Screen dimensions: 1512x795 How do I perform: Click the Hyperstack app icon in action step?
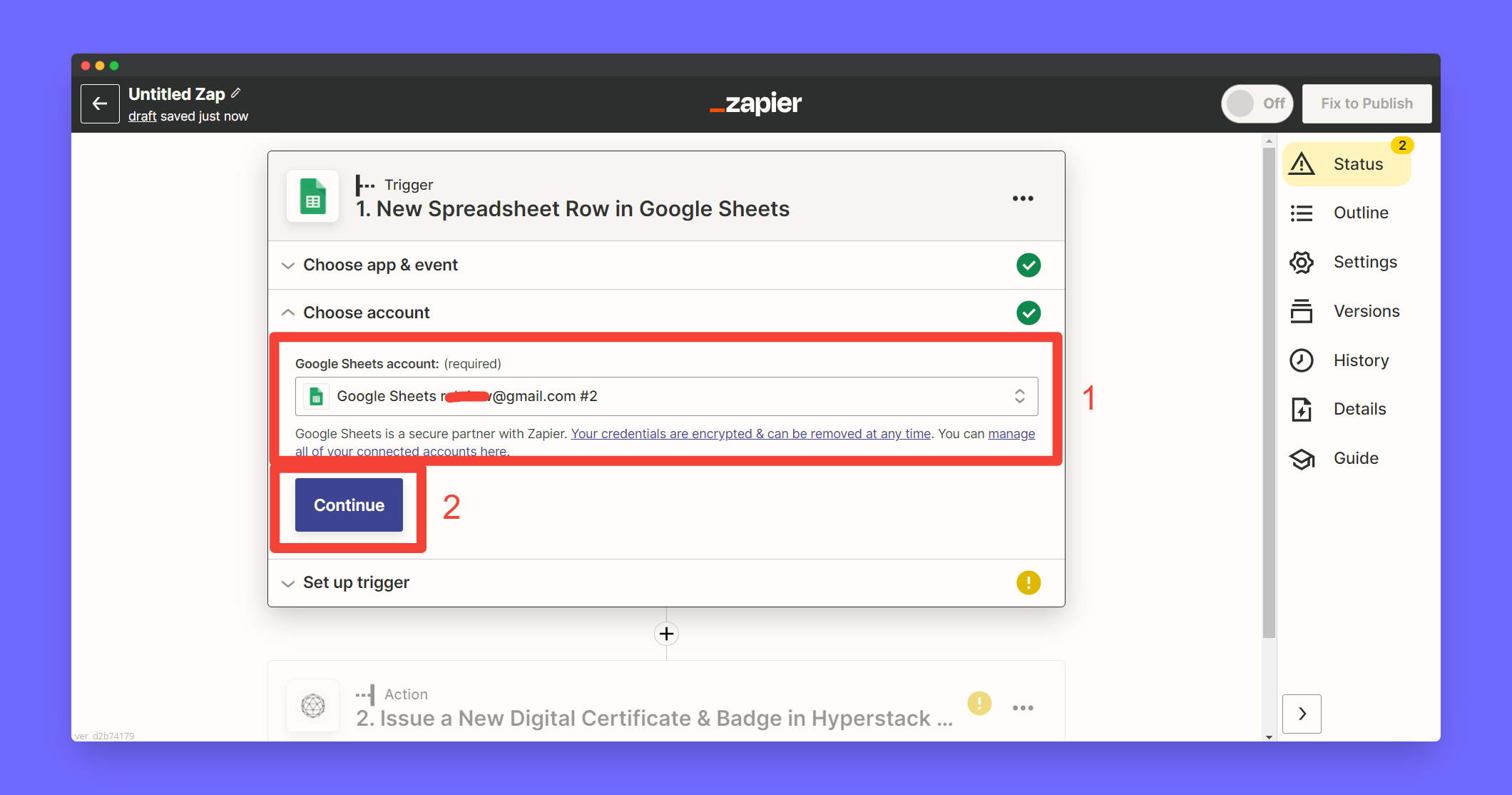(312, 706)
